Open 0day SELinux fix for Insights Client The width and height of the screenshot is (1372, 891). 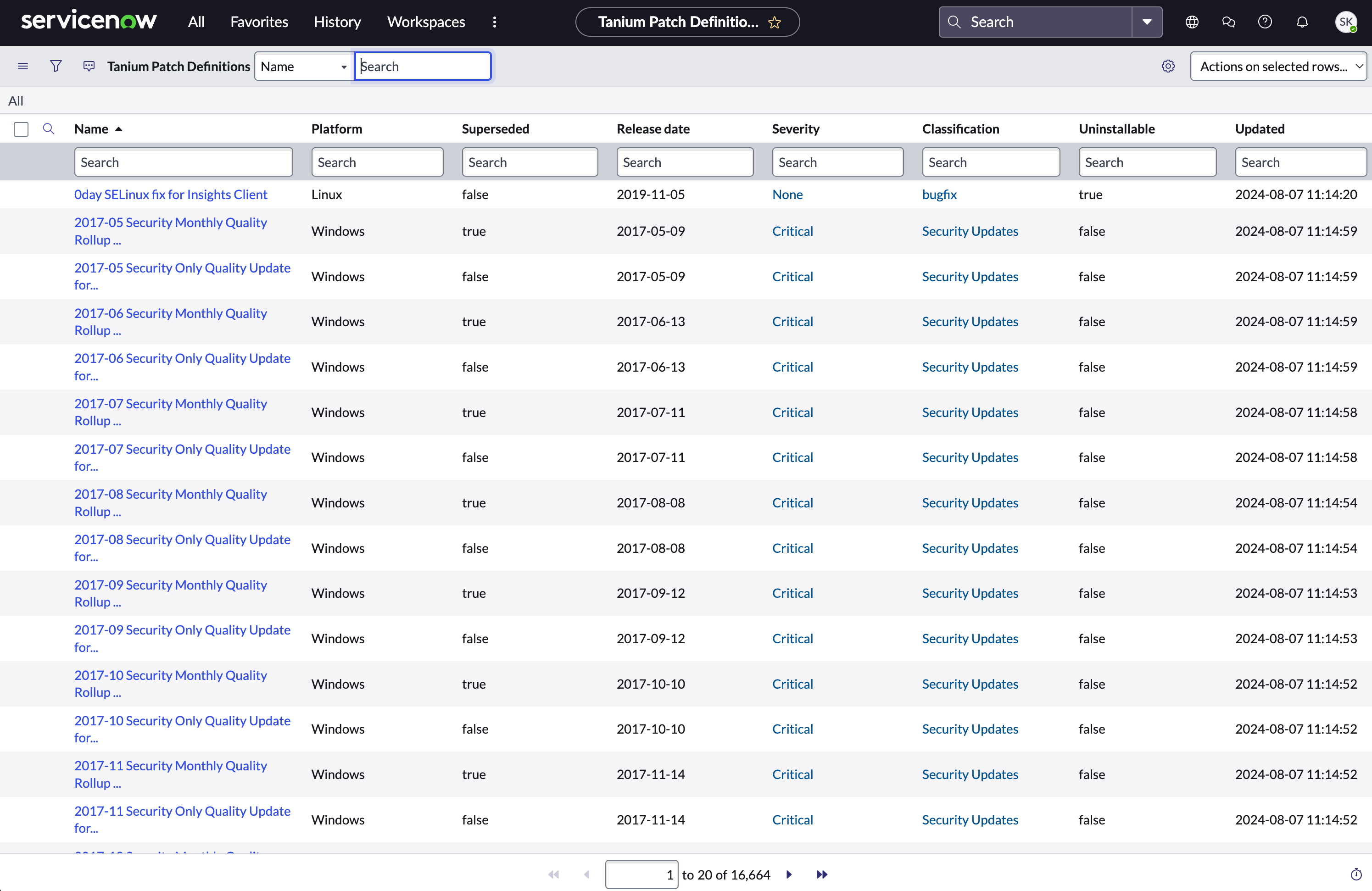click(171, 195)
